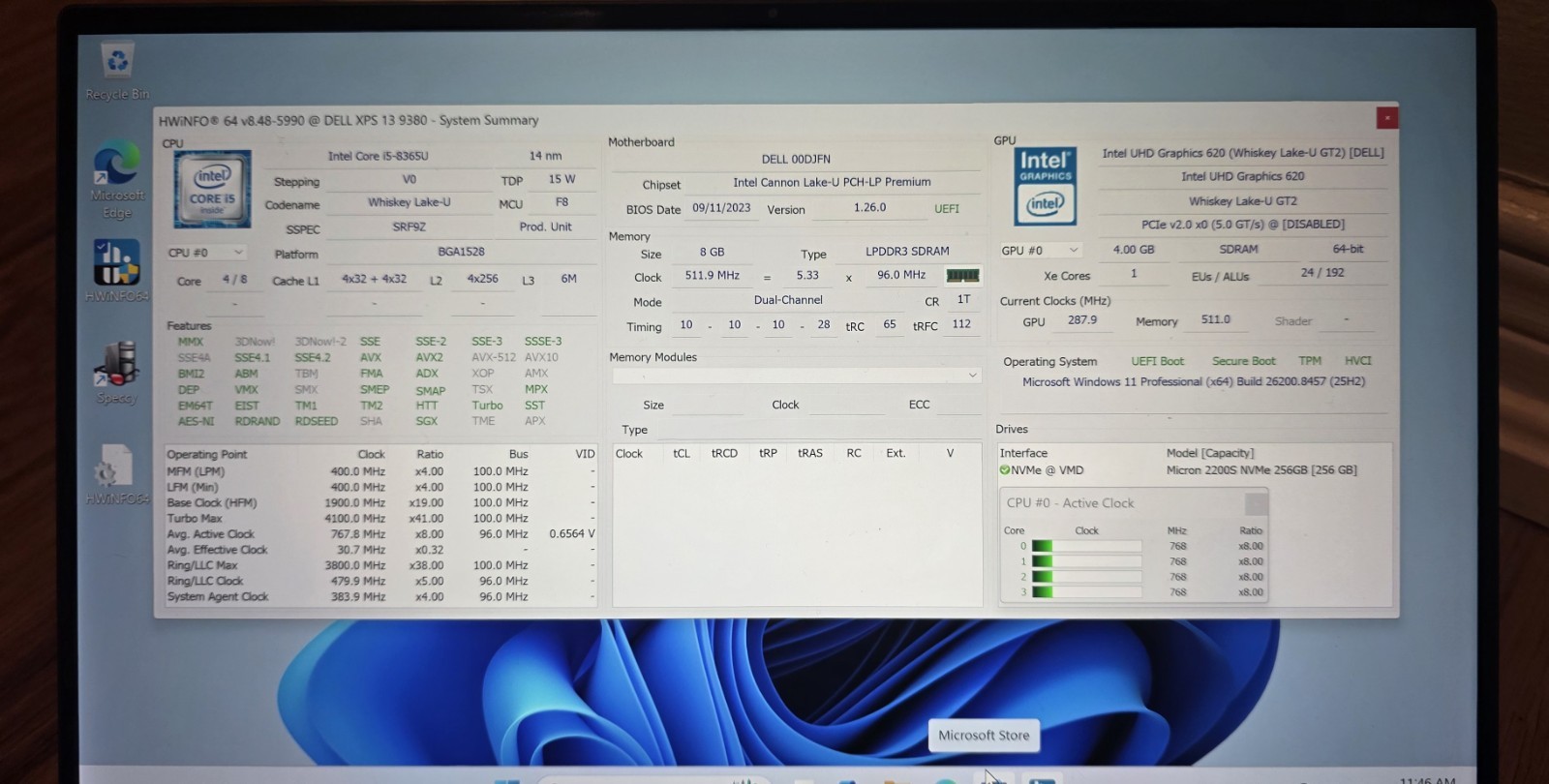This screenshot has width=1549, height=784.
Task: Click the Core 0 clock bar
Action: (1086, 546)
